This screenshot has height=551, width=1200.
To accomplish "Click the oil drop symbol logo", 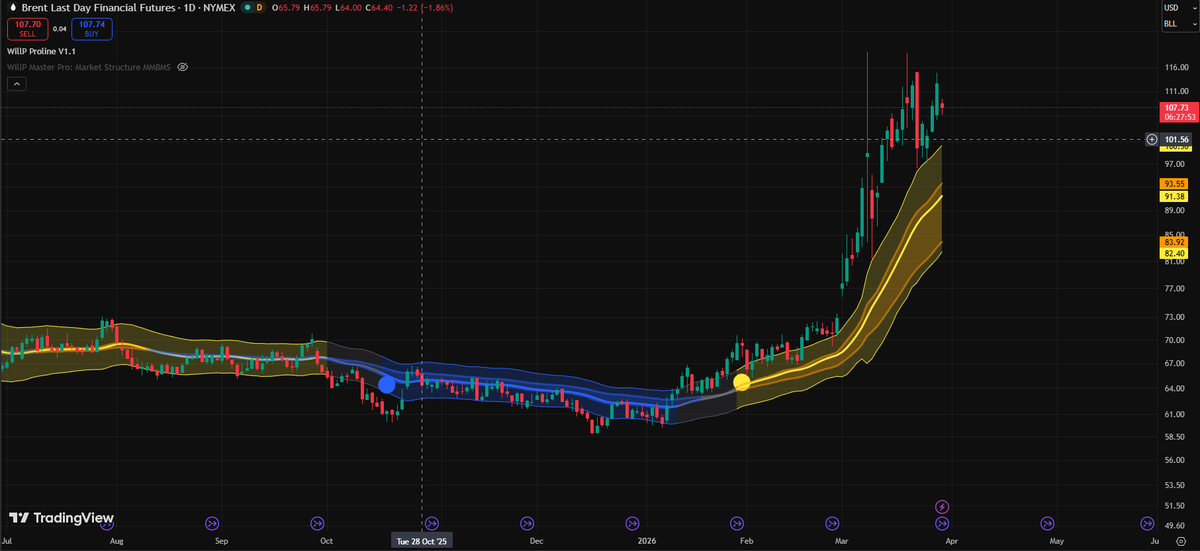I will point(11,7).
